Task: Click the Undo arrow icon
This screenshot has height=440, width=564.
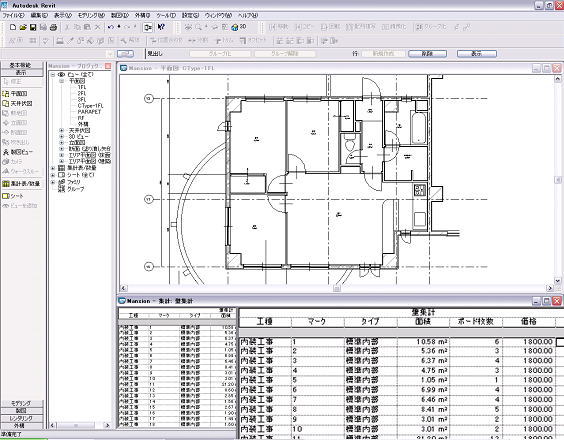Action: pyautogui.click(x=111, y=27)
